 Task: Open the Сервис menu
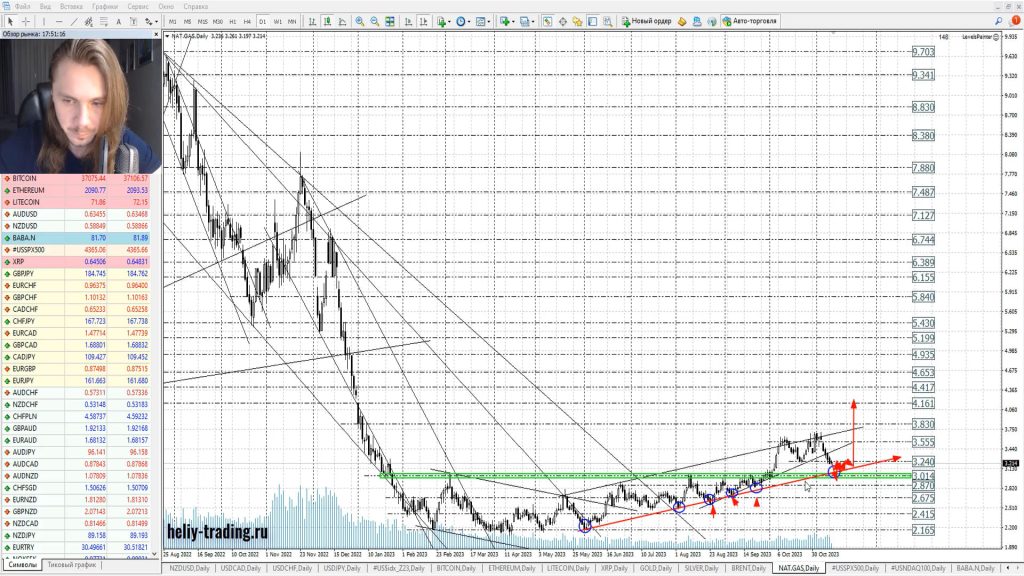[138, 6]
